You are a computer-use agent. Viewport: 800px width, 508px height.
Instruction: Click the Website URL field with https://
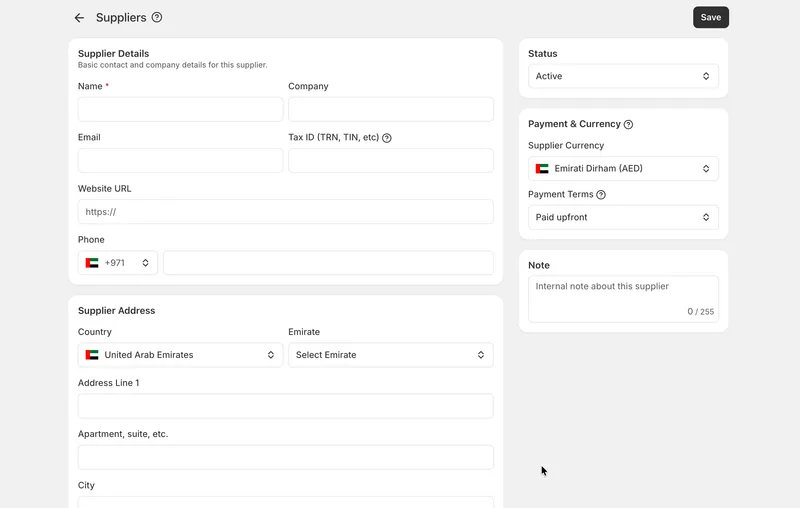(286, 212)
